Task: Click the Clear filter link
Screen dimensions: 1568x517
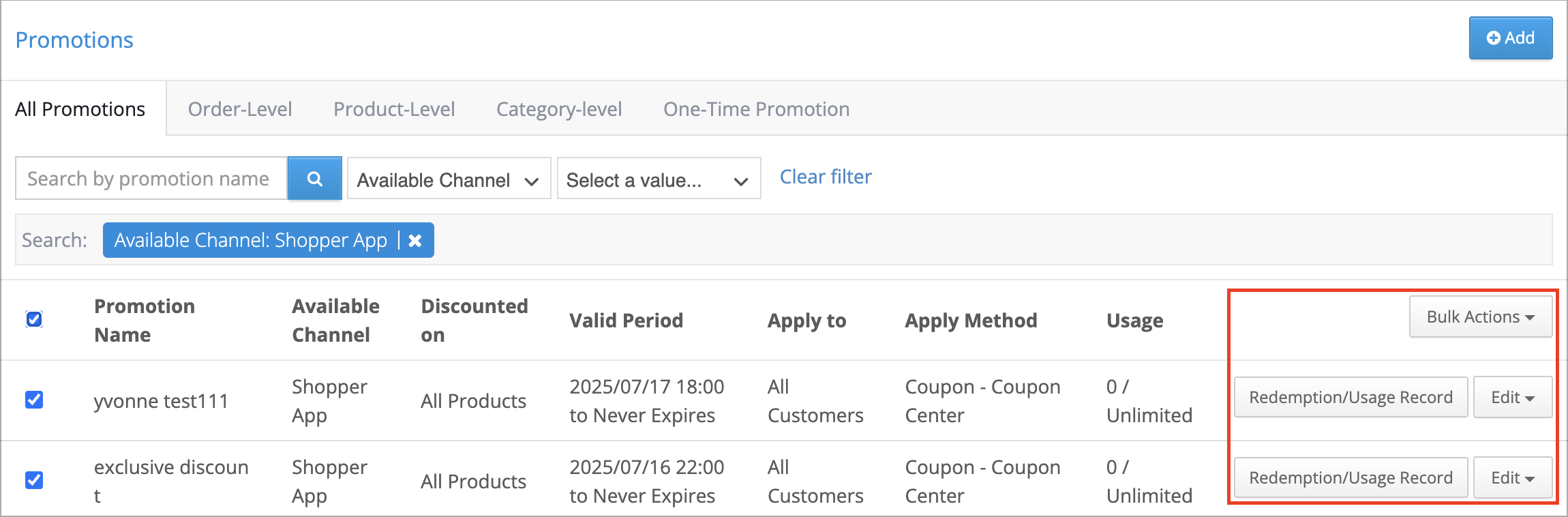Action: pos(826,177)
